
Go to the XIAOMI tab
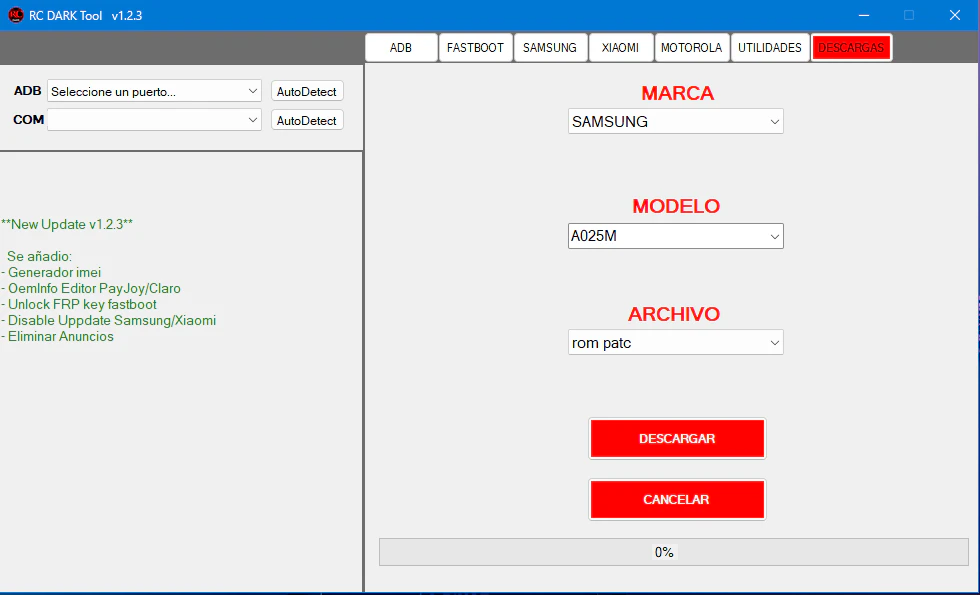[621, 48]
